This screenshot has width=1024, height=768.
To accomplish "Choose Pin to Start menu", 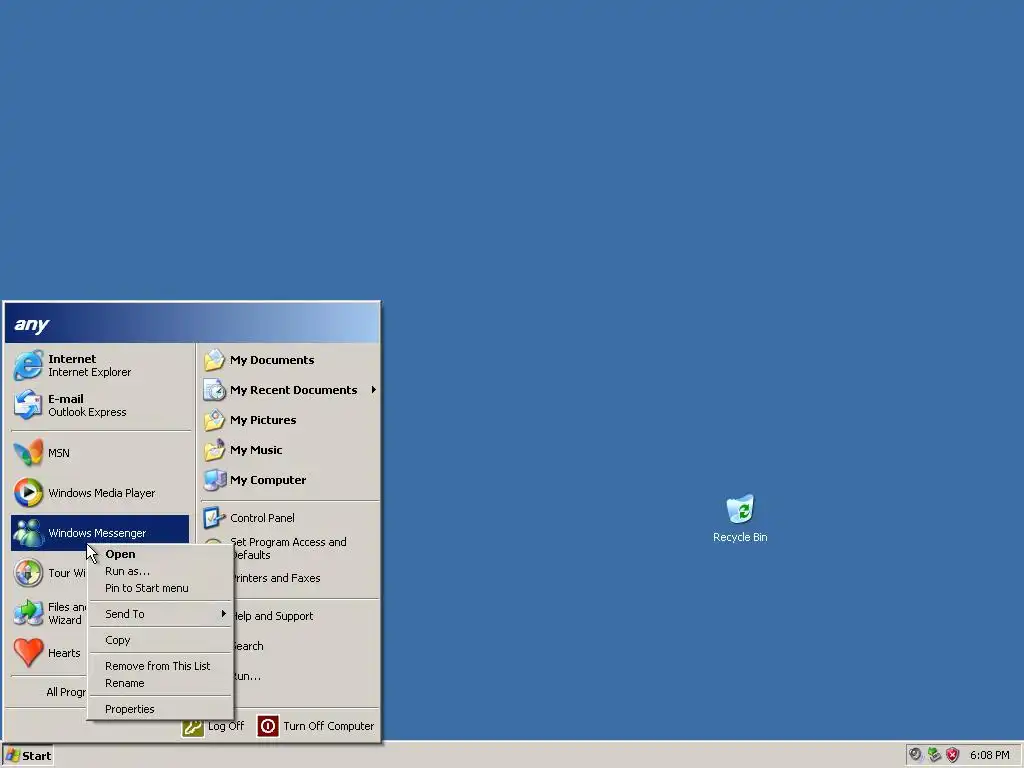I will click(160, 588).
